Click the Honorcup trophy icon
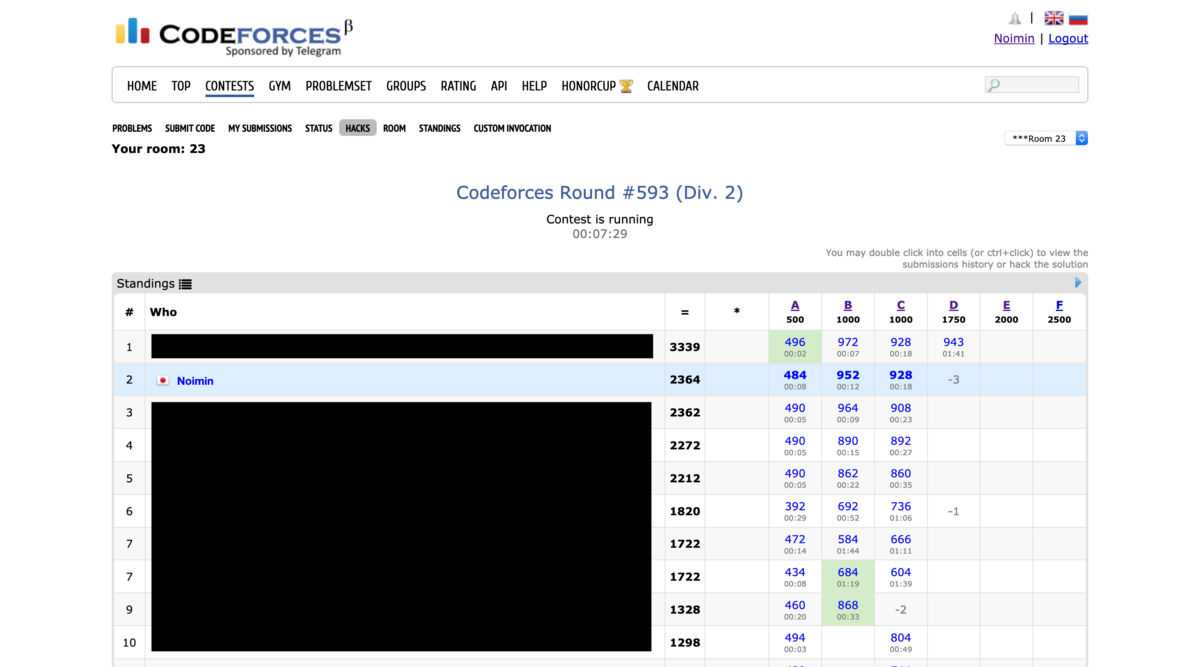This screenshot has height=667, width=1200. [x=626, y=86]
